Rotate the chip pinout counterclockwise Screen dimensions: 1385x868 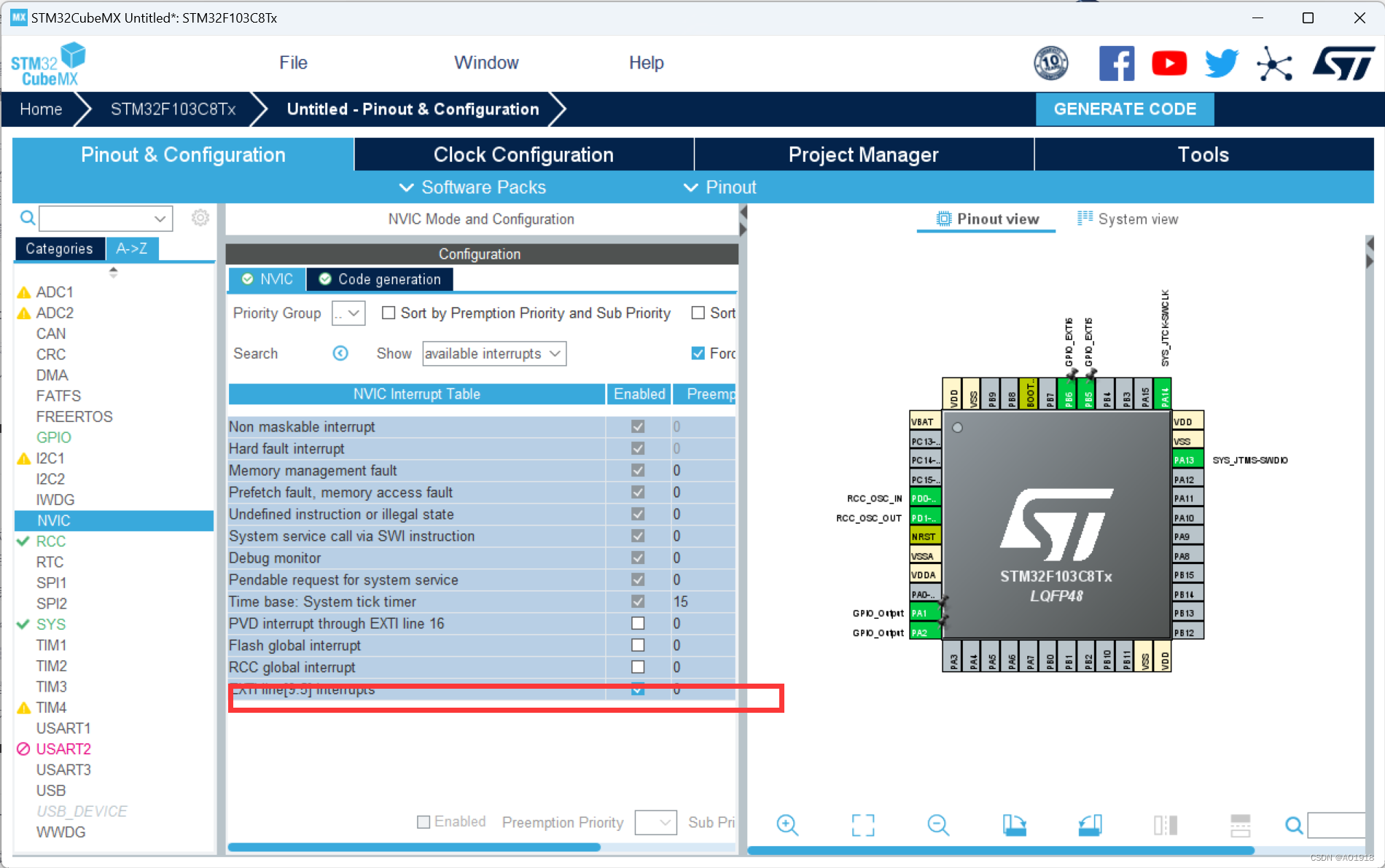1090,825
